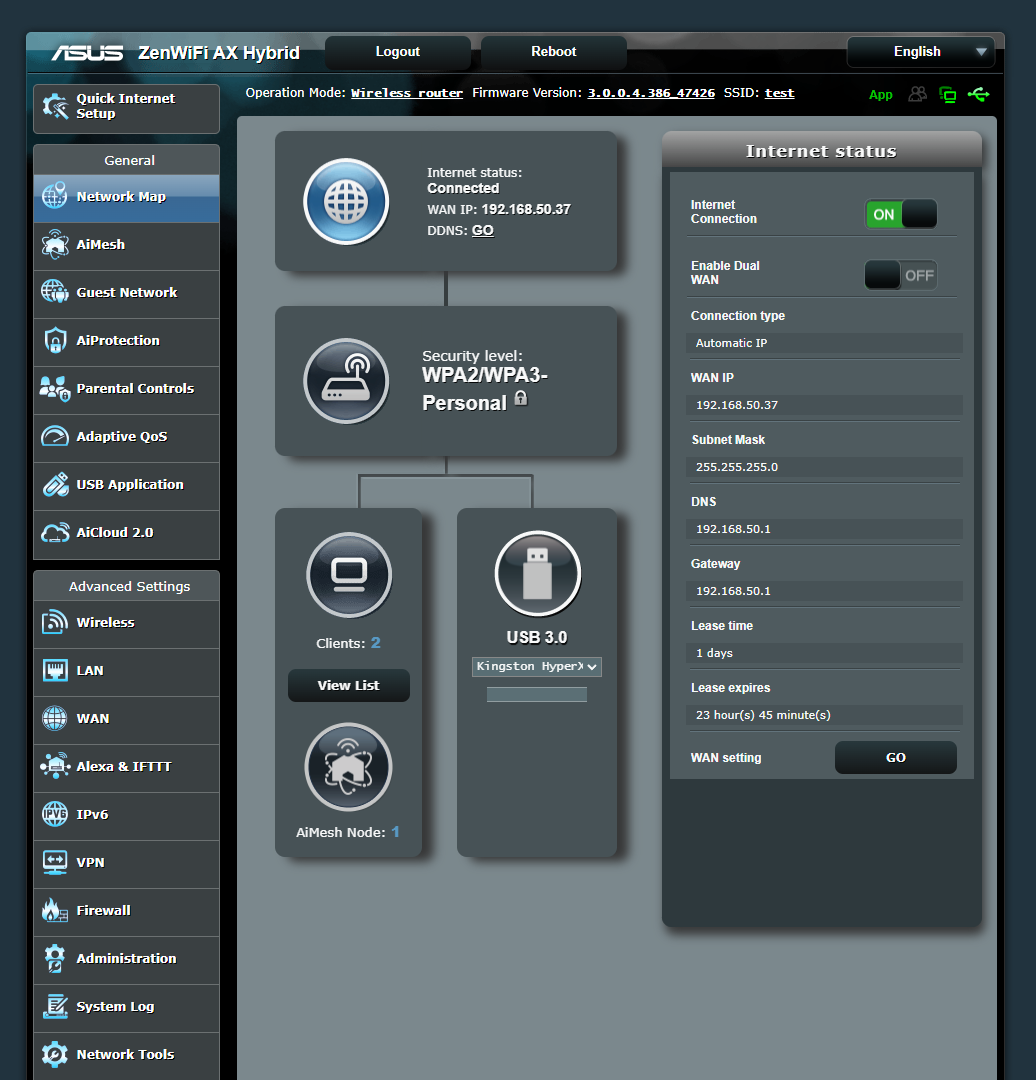Click the DDNS GO link
Screen dimensions: 1036x1080
[482, 230]
